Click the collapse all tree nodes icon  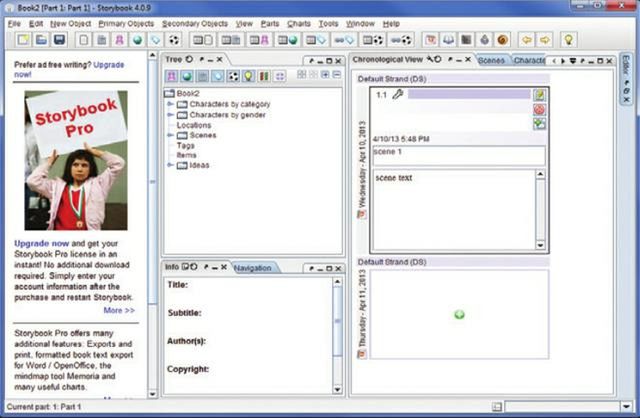tap(337, 74)
